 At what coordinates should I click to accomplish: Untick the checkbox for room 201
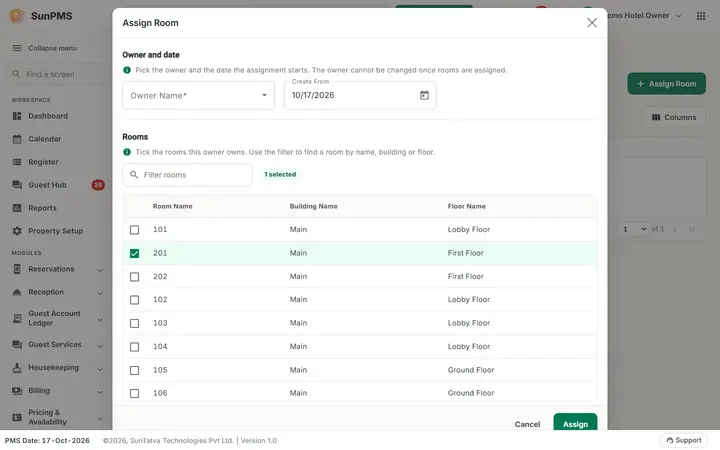[135, 253]
